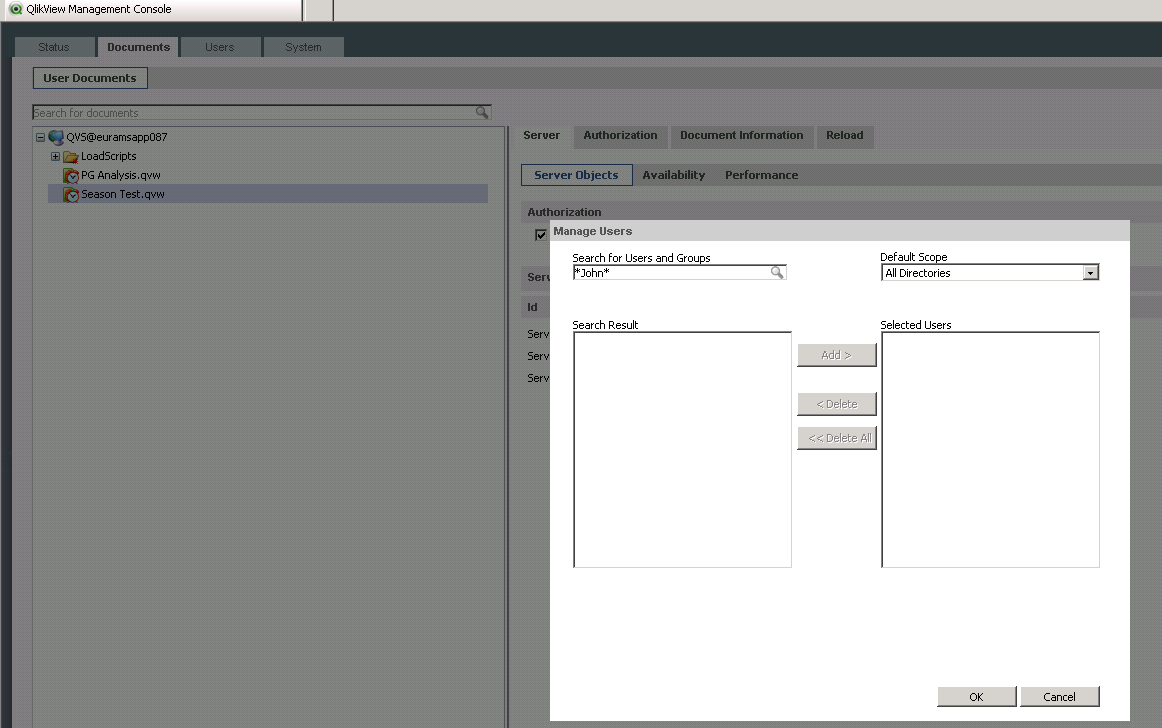Select the PG Analysis.qvw tree item
This screenshot has height=728, width=1162.
121,176
